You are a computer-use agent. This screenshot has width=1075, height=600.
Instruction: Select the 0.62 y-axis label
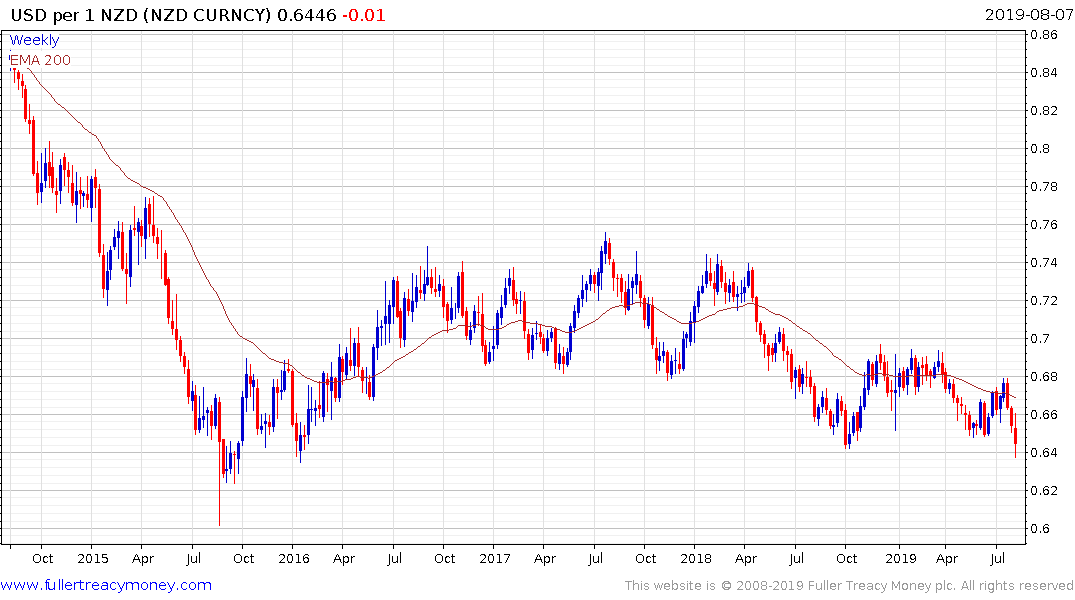pyautogui.click(x=1044, y=490)
